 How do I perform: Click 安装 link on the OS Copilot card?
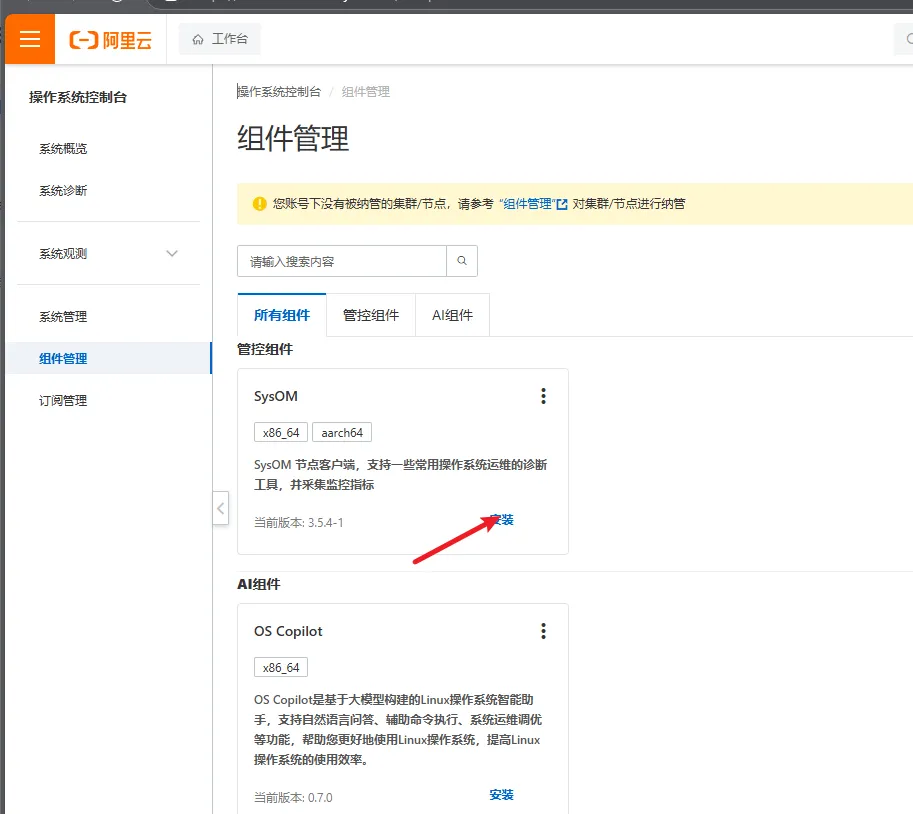click(501, 795)
